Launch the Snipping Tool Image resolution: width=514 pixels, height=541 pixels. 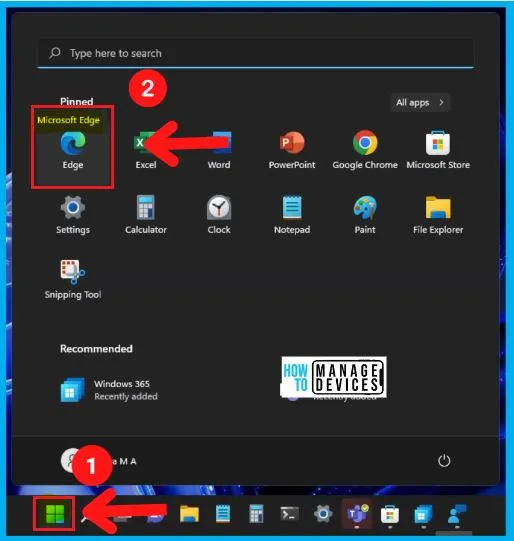point(73,279)
